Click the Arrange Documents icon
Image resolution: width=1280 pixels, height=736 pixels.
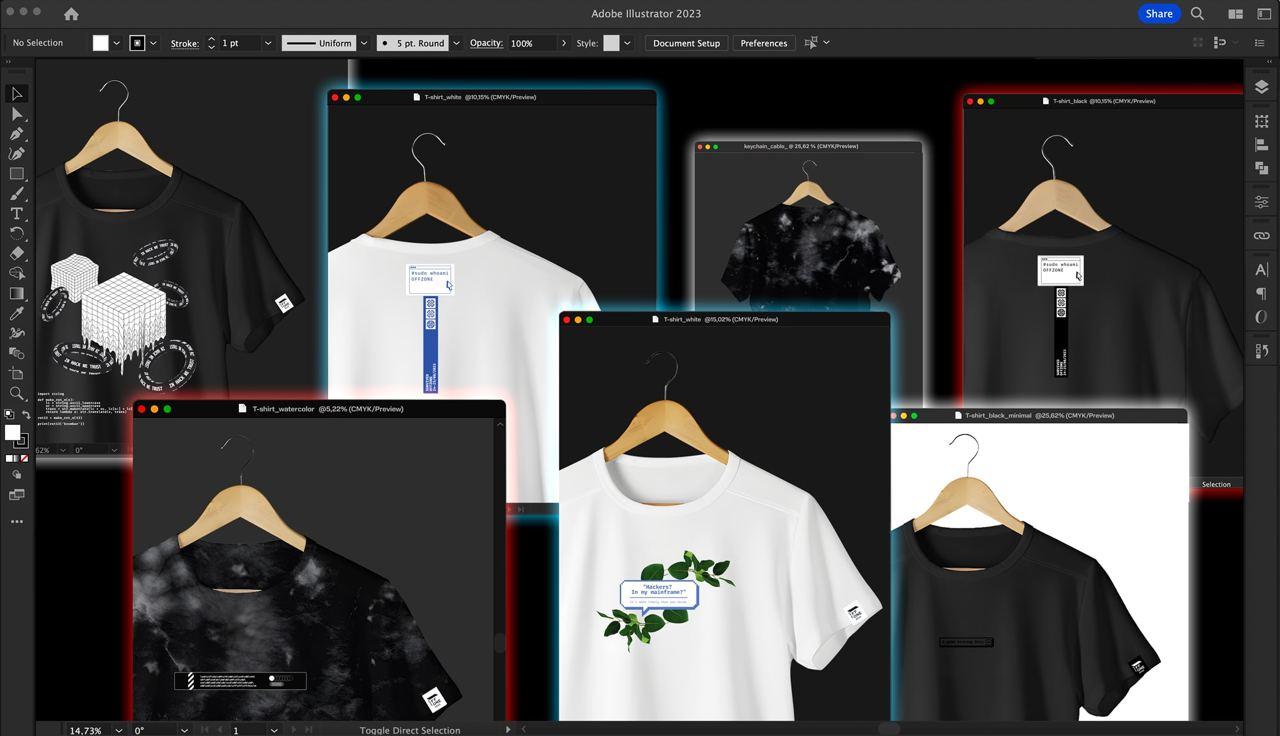coord(1236,14)
